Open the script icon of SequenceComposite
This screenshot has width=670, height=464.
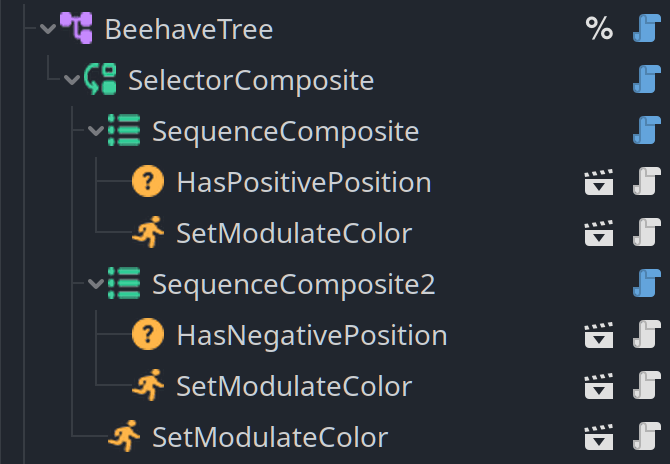(646, 130)
